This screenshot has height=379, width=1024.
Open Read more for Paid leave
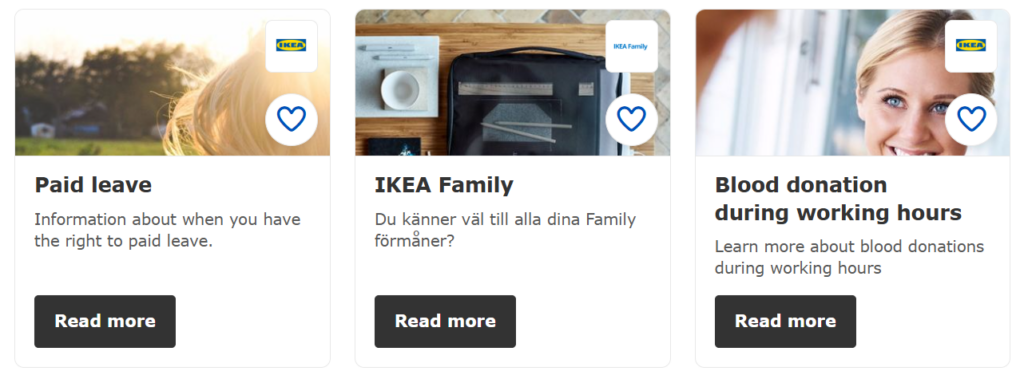click(105, 321)
